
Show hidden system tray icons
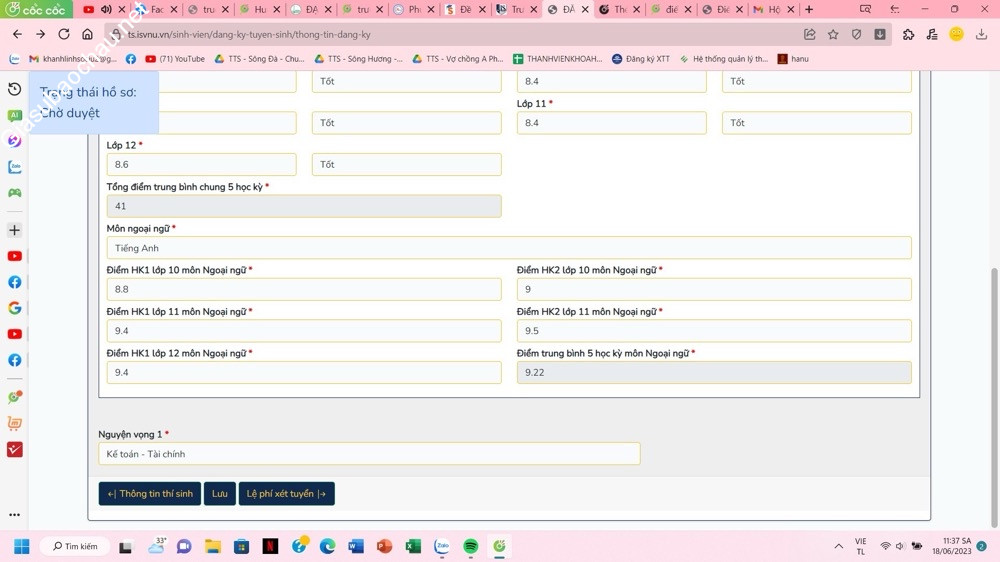(x=838, y=546)
